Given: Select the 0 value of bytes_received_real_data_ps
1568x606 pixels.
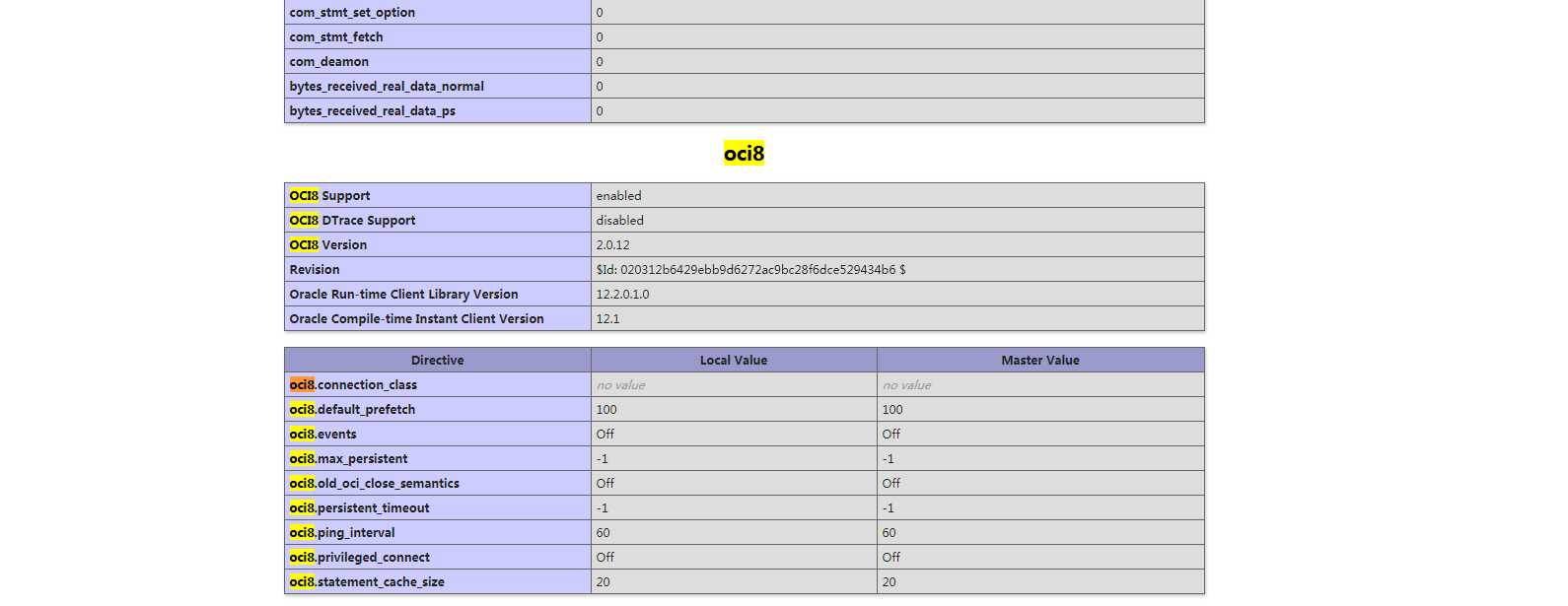Looking at the screenshot, I should coord(600,110).
